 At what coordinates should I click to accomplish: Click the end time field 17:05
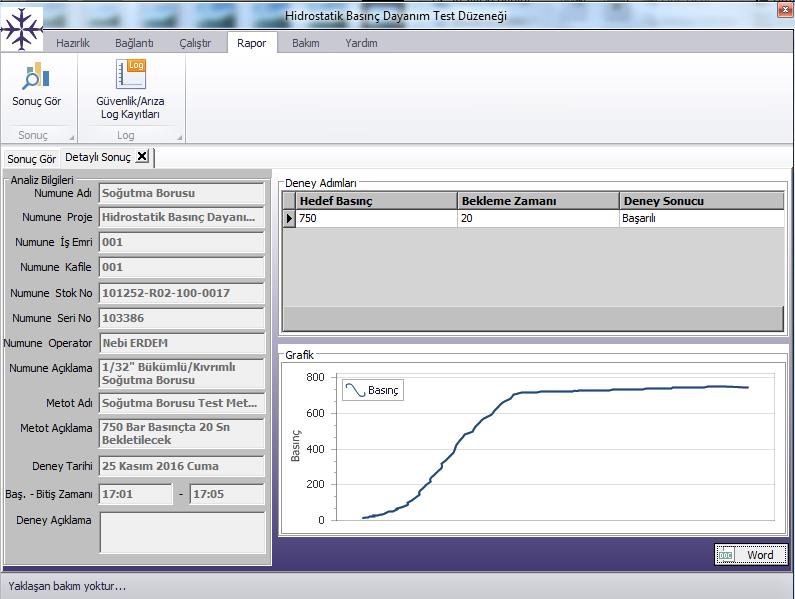pyautogui.click(x=227, y=494)
